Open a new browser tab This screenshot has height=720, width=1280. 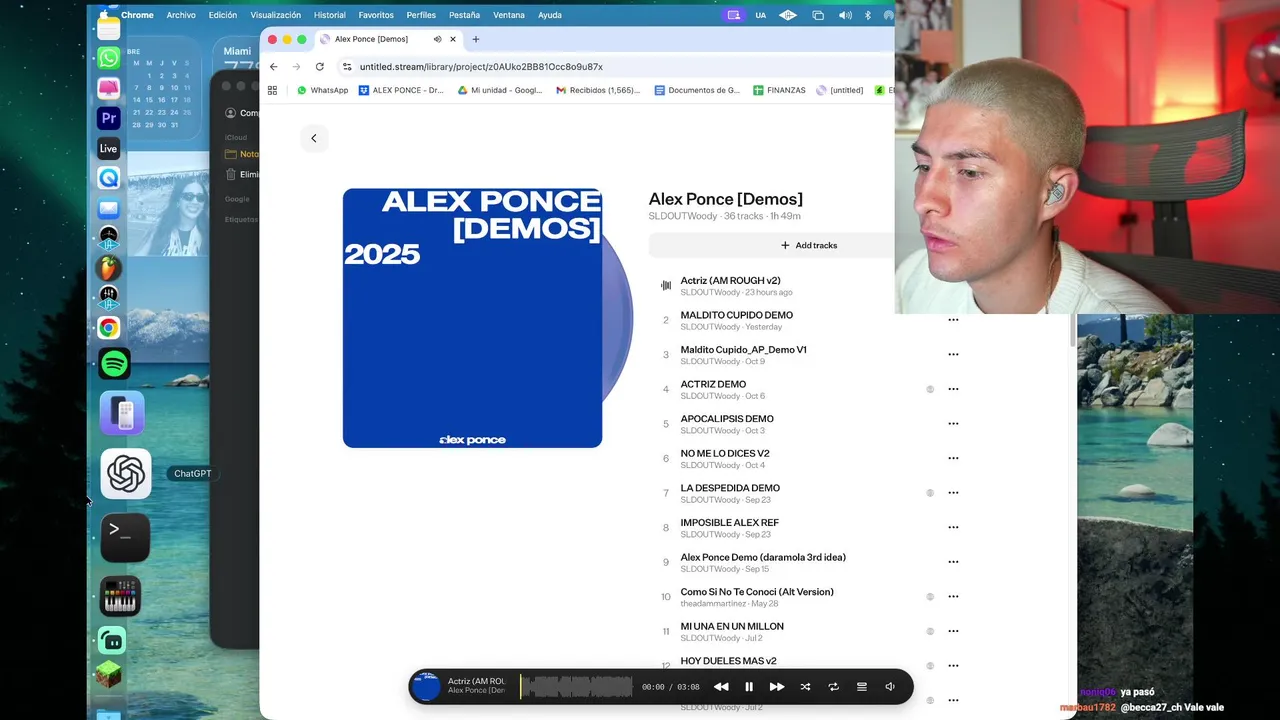tap(476, 39)
